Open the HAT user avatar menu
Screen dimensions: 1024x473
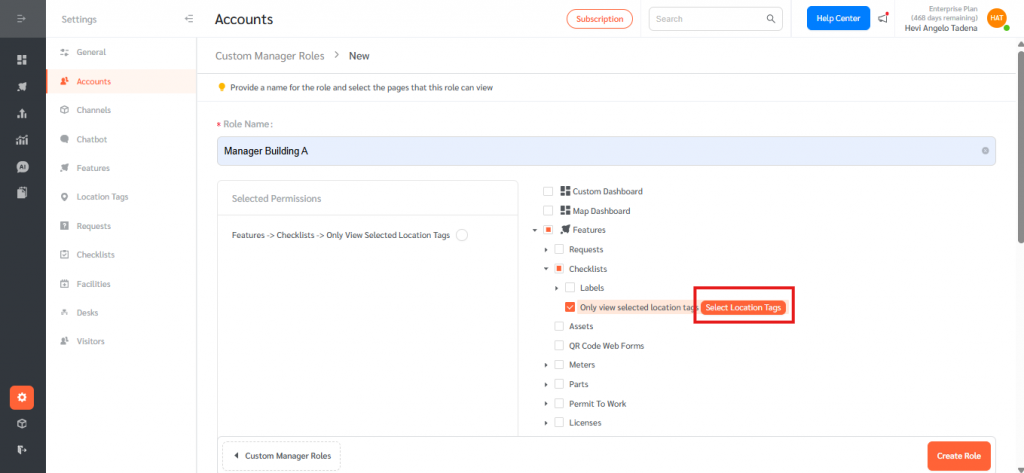coord(996,18)
